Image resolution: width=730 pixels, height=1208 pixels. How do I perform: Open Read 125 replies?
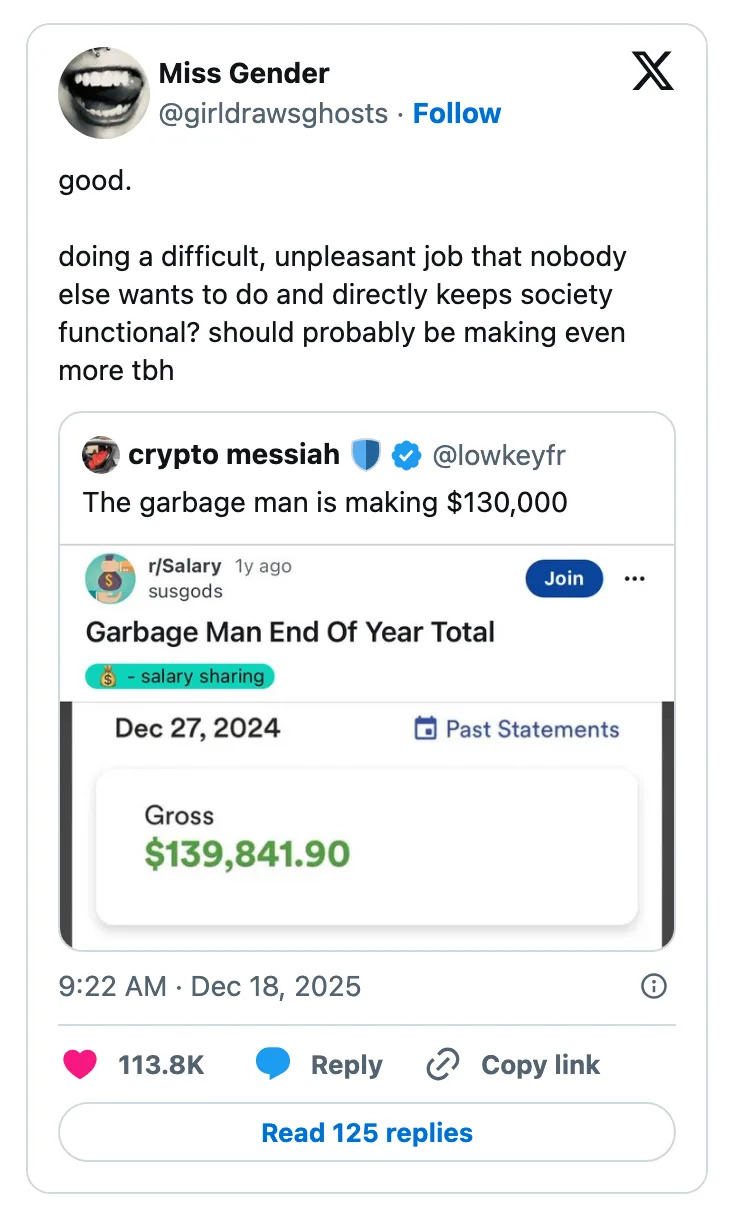[367, 1133]
